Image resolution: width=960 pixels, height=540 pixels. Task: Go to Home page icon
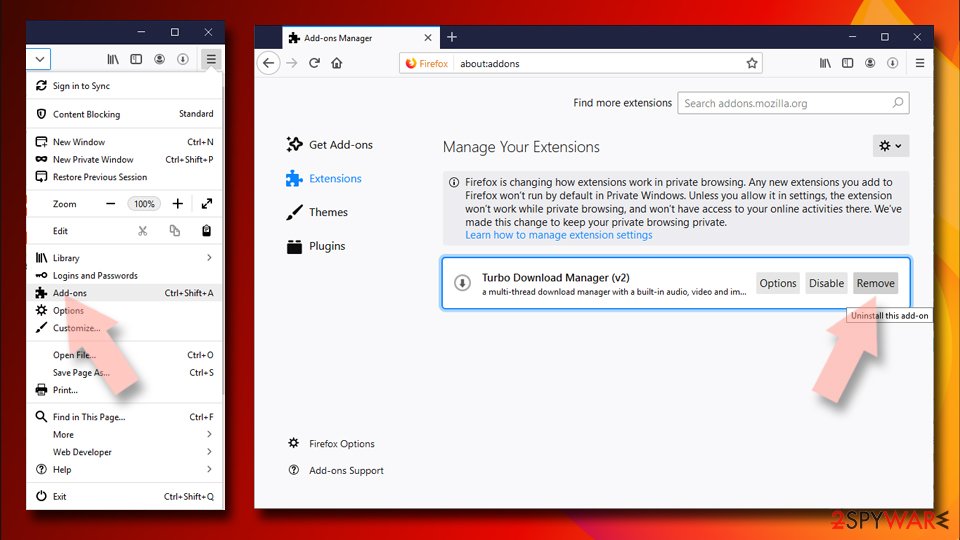337,63
